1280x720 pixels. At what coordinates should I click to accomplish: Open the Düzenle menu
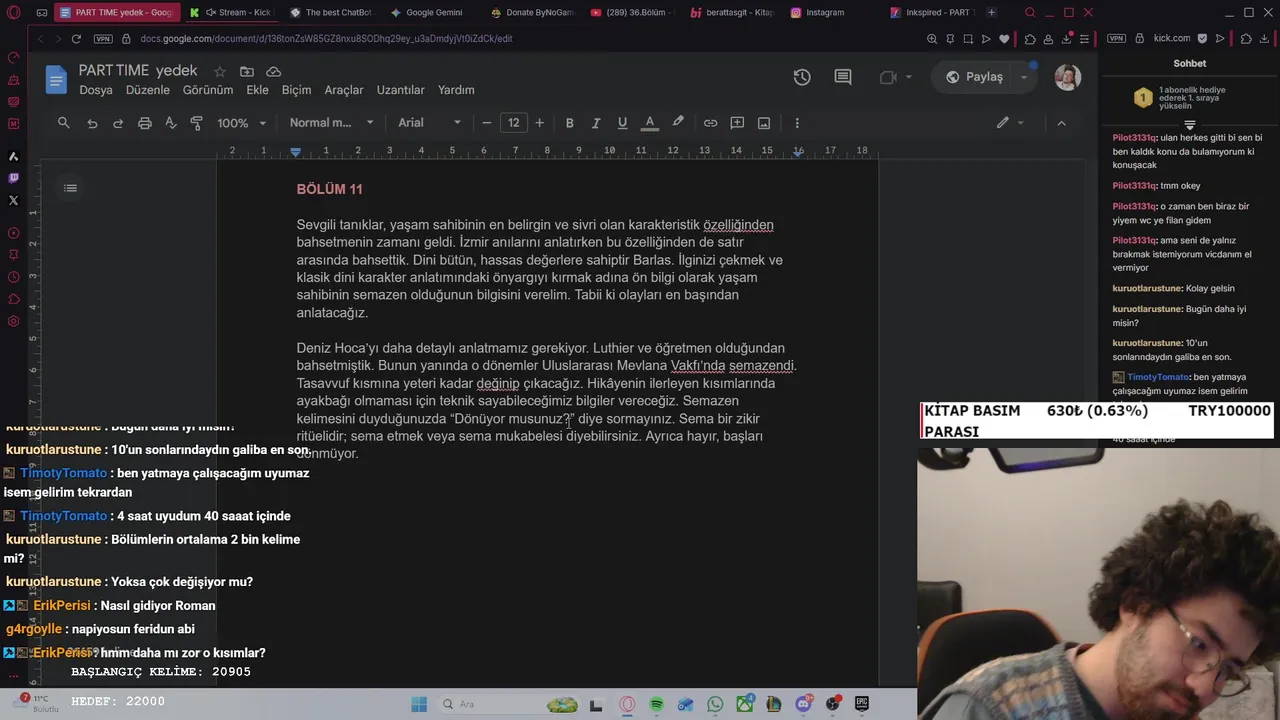pyautogui.click(x=148, y=90)
